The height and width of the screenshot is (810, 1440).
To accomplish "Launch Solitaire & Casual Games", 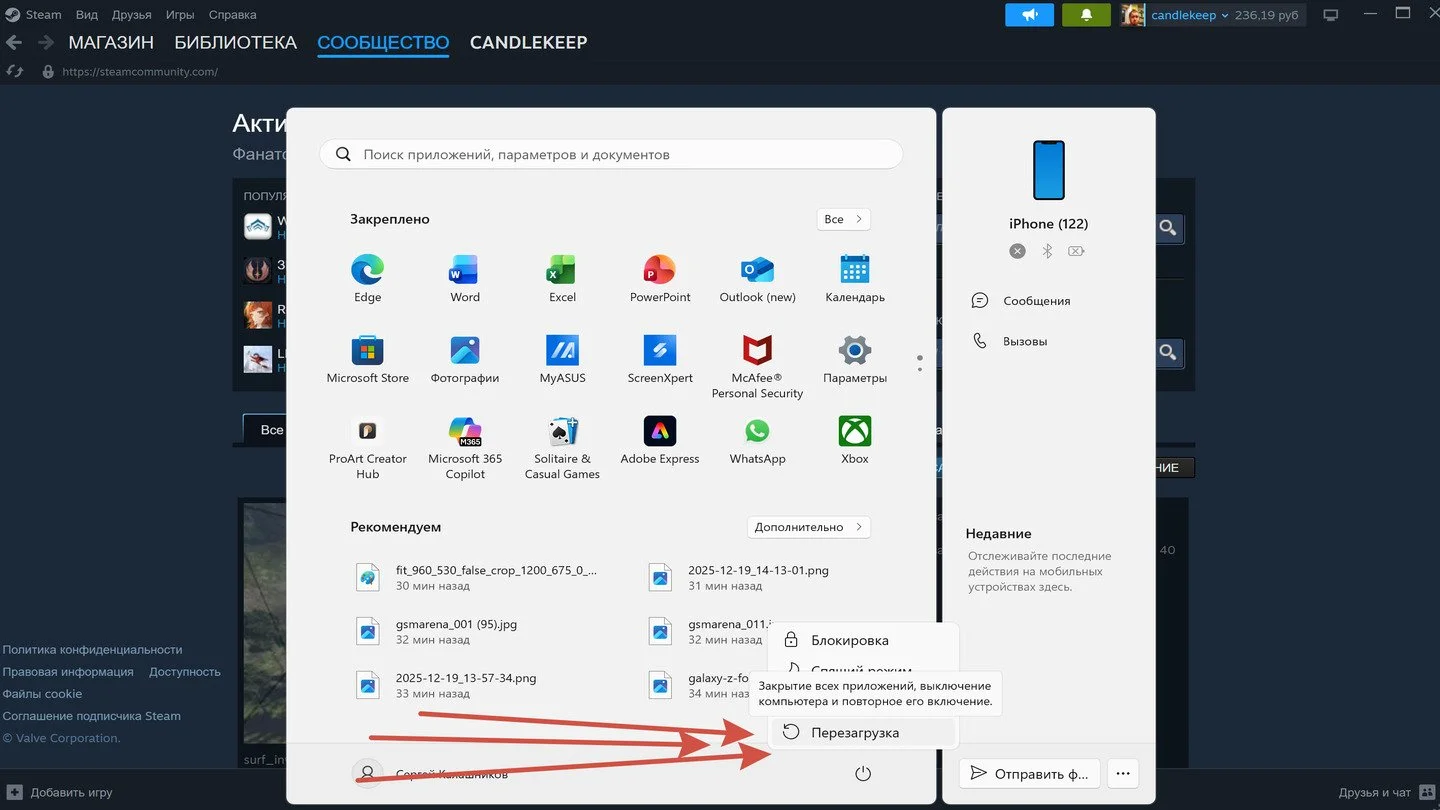I will 562,447.
